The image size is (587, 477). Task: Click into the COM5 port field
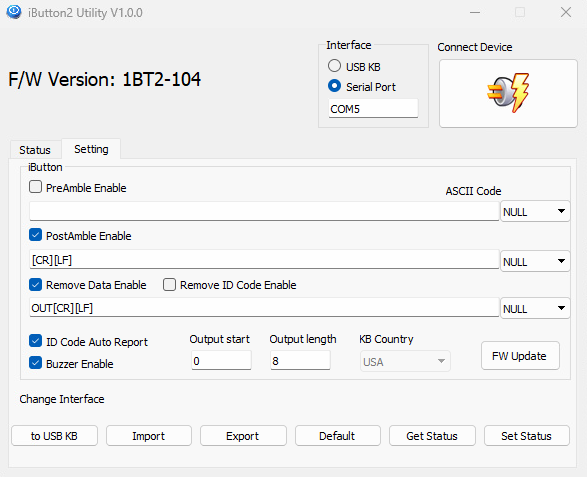(x=373, y=109)
